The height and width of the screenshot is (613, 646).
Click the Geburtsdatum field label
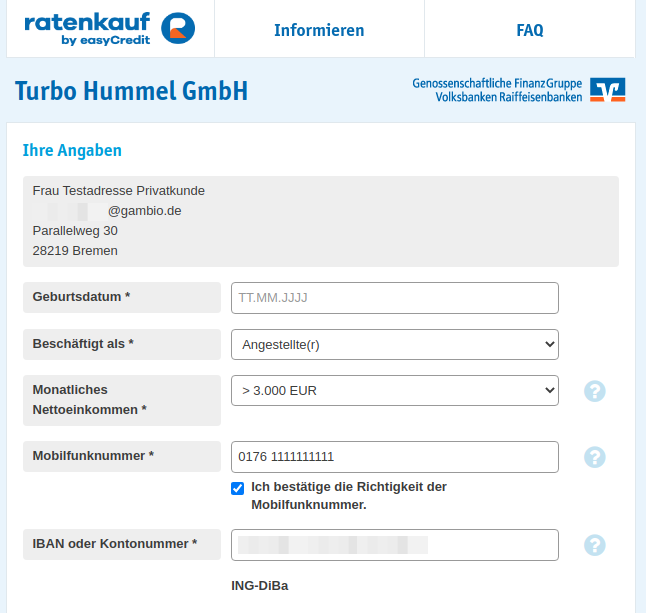click(x=81, y=297)
